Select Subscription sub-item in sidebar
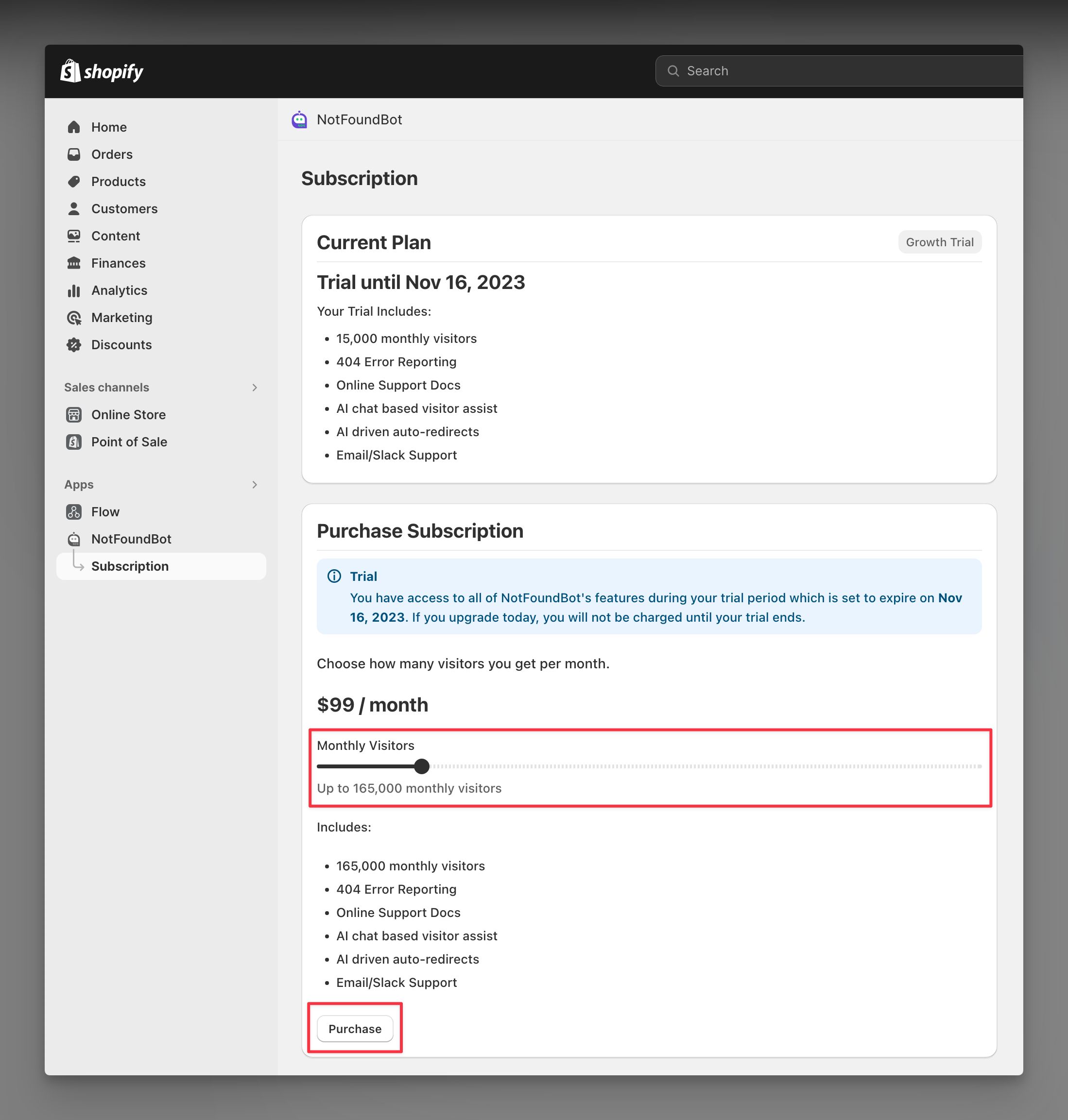This screenshot has width=1068, height=1120. [161, 566]
